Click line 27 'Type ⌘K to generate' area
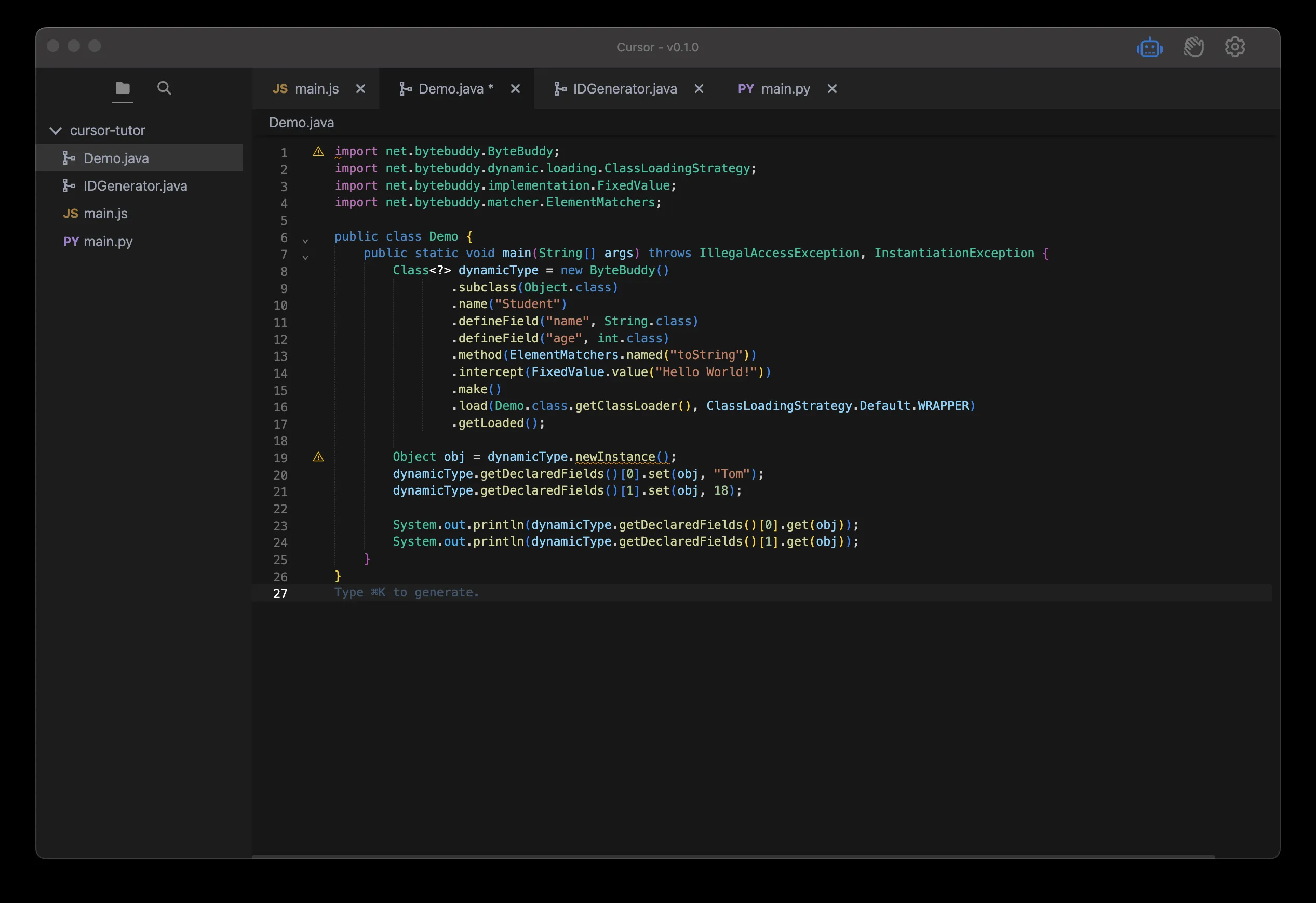Image resolution: width=1316 pixels, height=903 pixels. (x=407, y=592)
